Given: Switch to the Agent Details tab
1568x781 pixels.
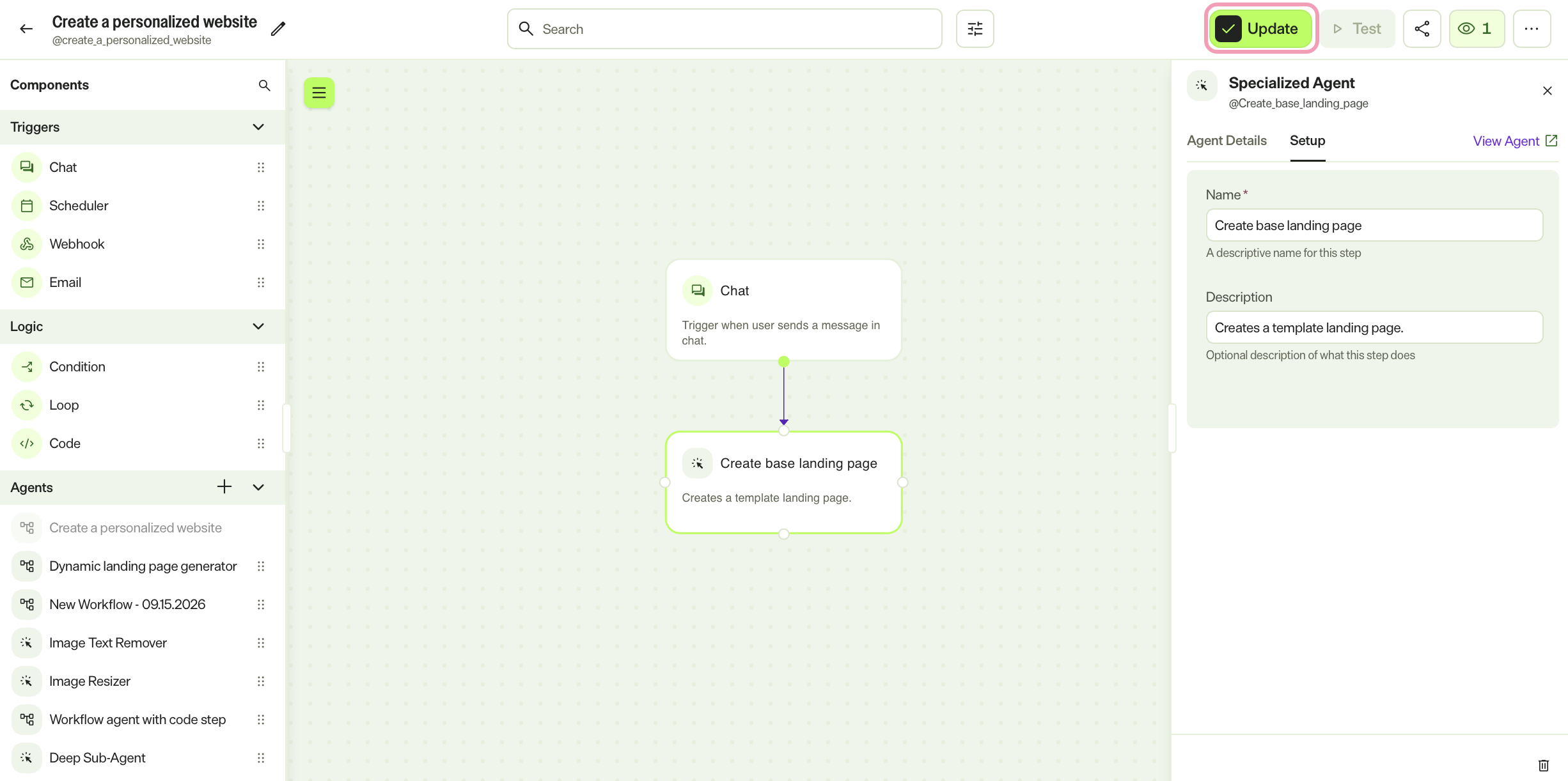Looking at the screenshot, I should tap(1227, 141).
